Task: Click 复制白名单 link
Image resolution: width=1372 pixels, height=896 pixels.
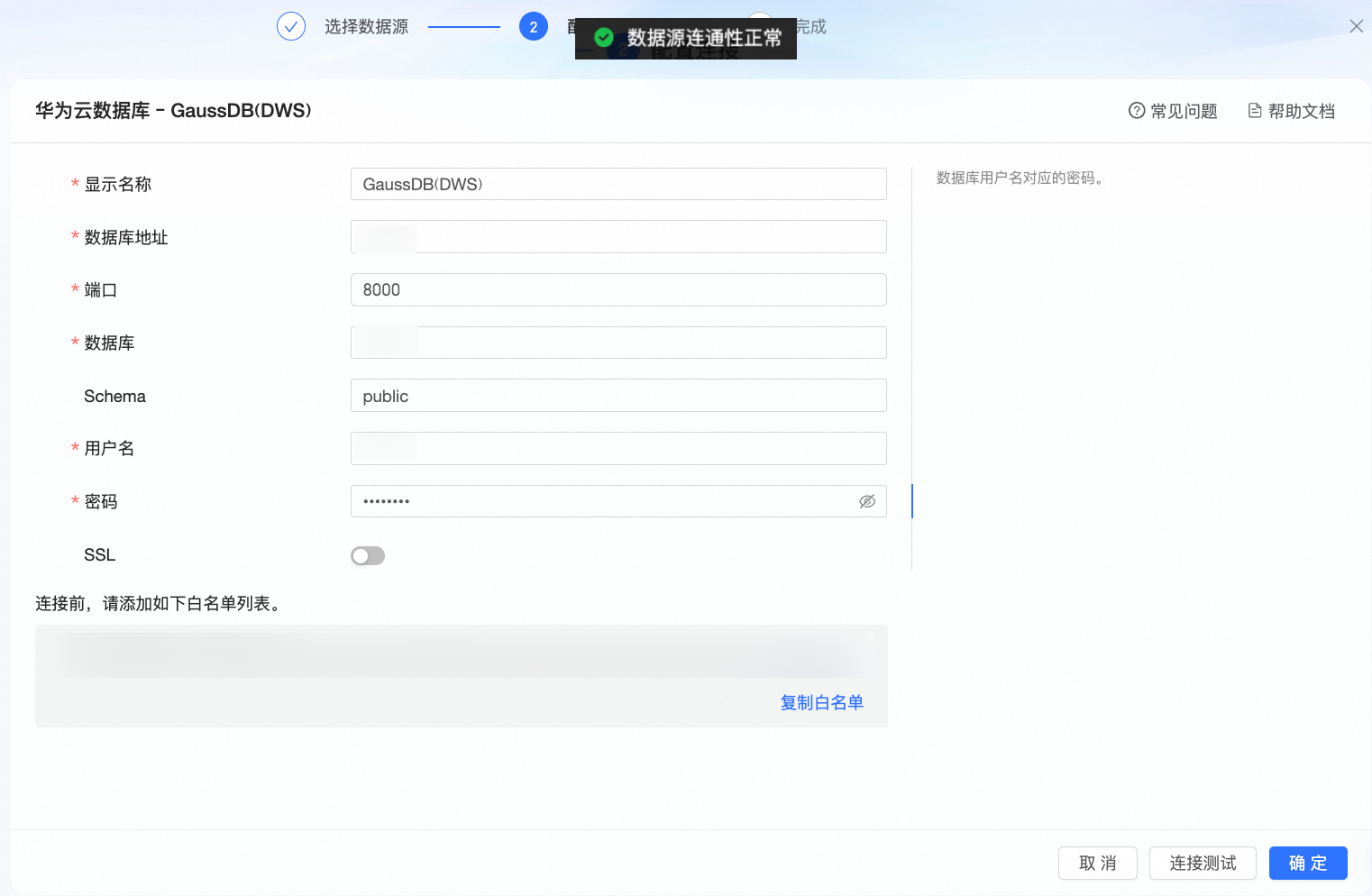Action: 822,702
